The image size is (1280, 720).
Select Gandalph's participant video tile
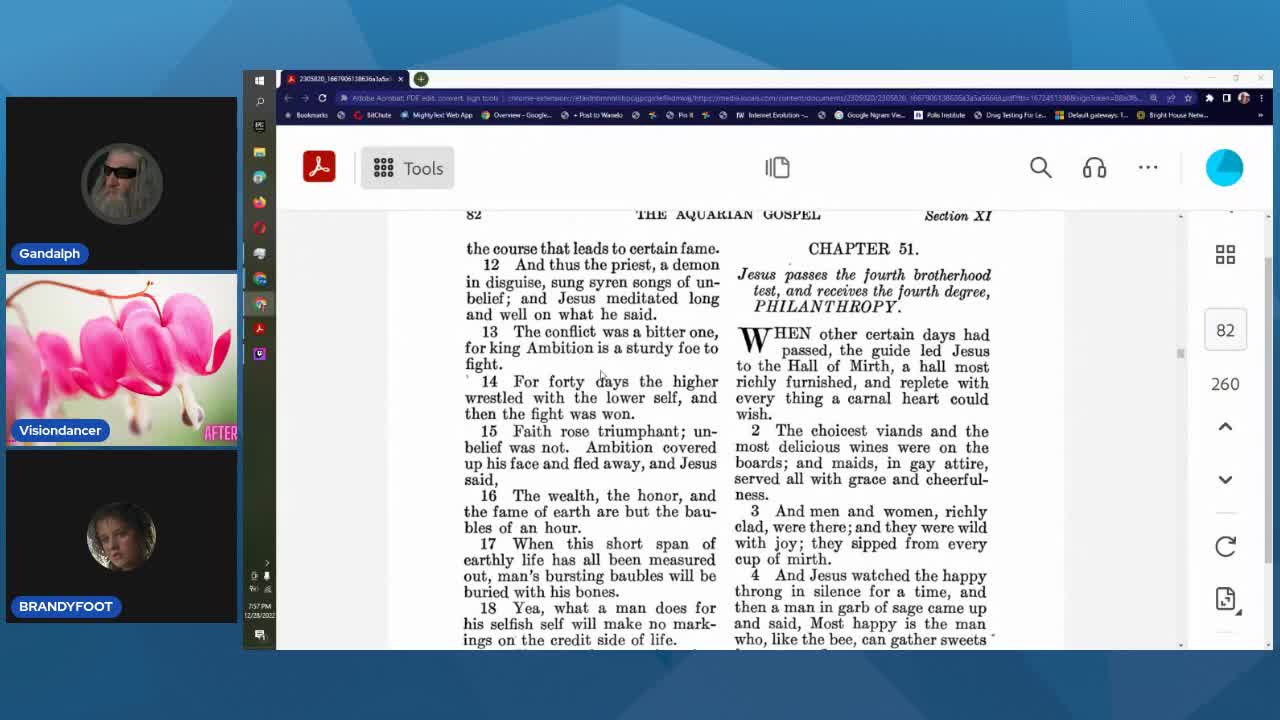coord(121,183)
